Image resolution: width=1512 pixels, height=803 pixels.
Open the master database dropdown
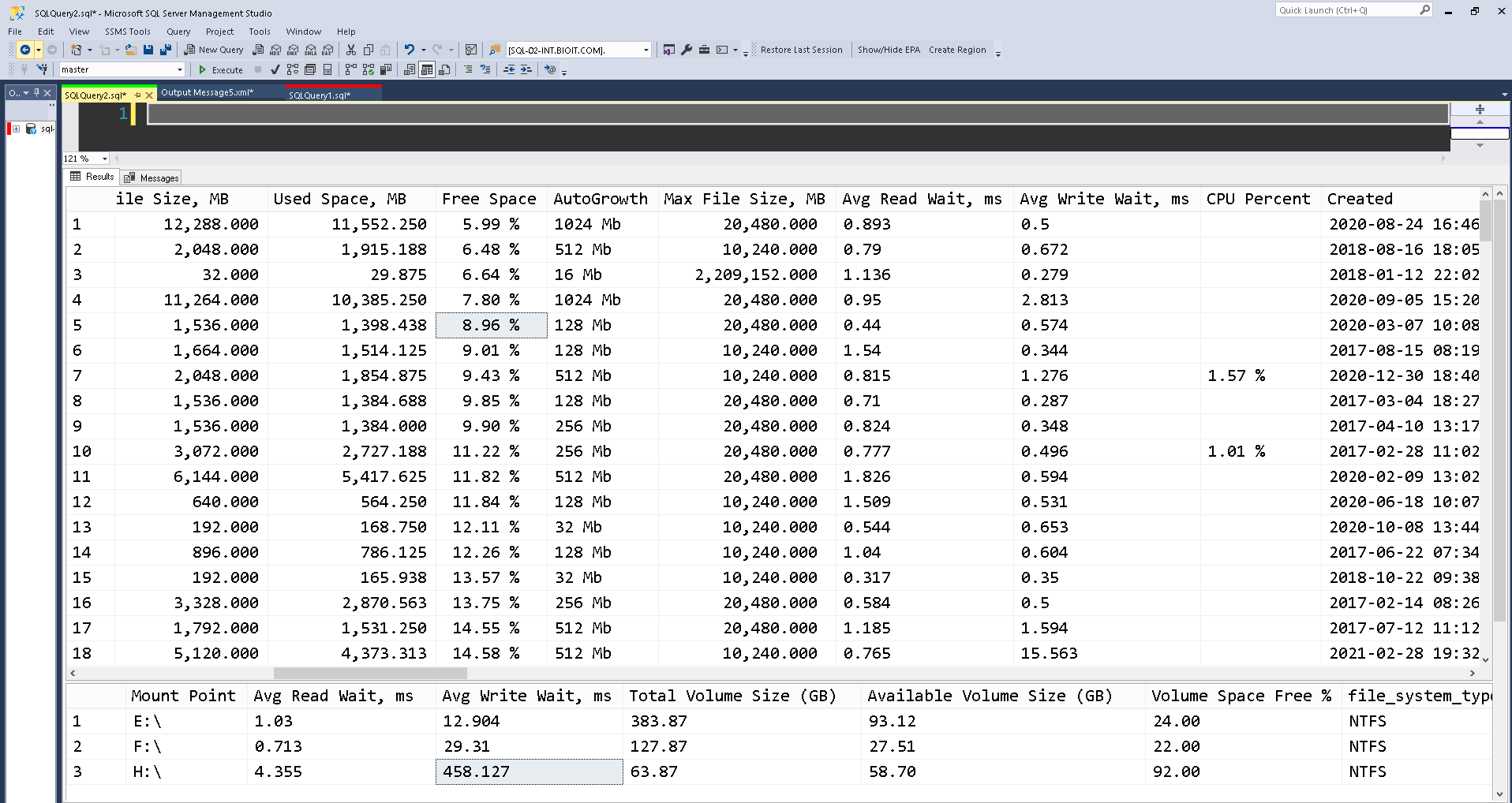(x=179, y=70)
